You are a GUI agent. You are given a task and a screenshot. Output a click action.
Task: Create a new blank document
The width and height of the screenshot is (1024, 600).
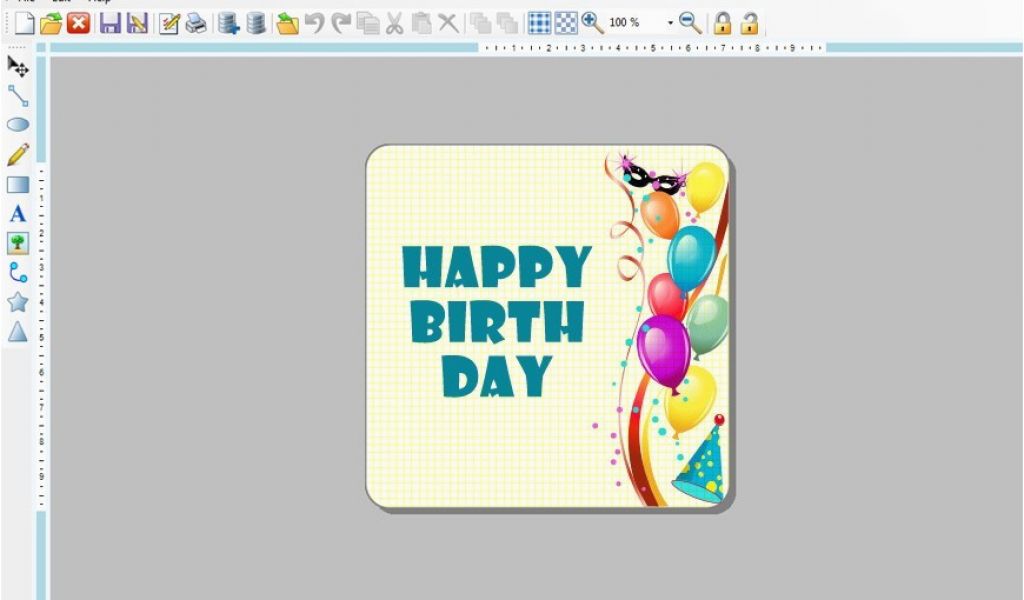point(24,24)
